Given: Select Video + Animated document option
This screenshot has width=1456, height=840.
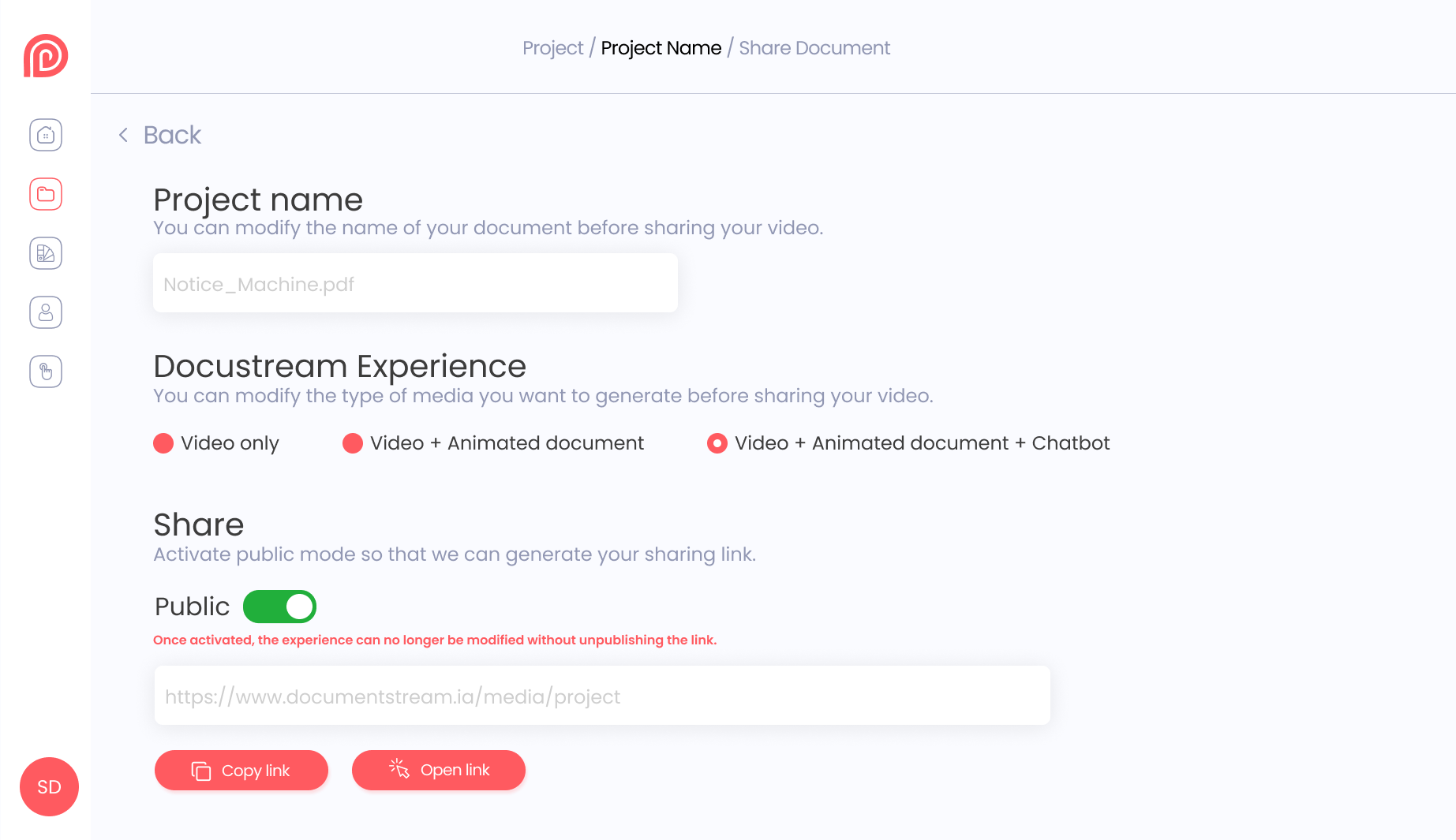Looking at the screenshot, I should 353,443.
